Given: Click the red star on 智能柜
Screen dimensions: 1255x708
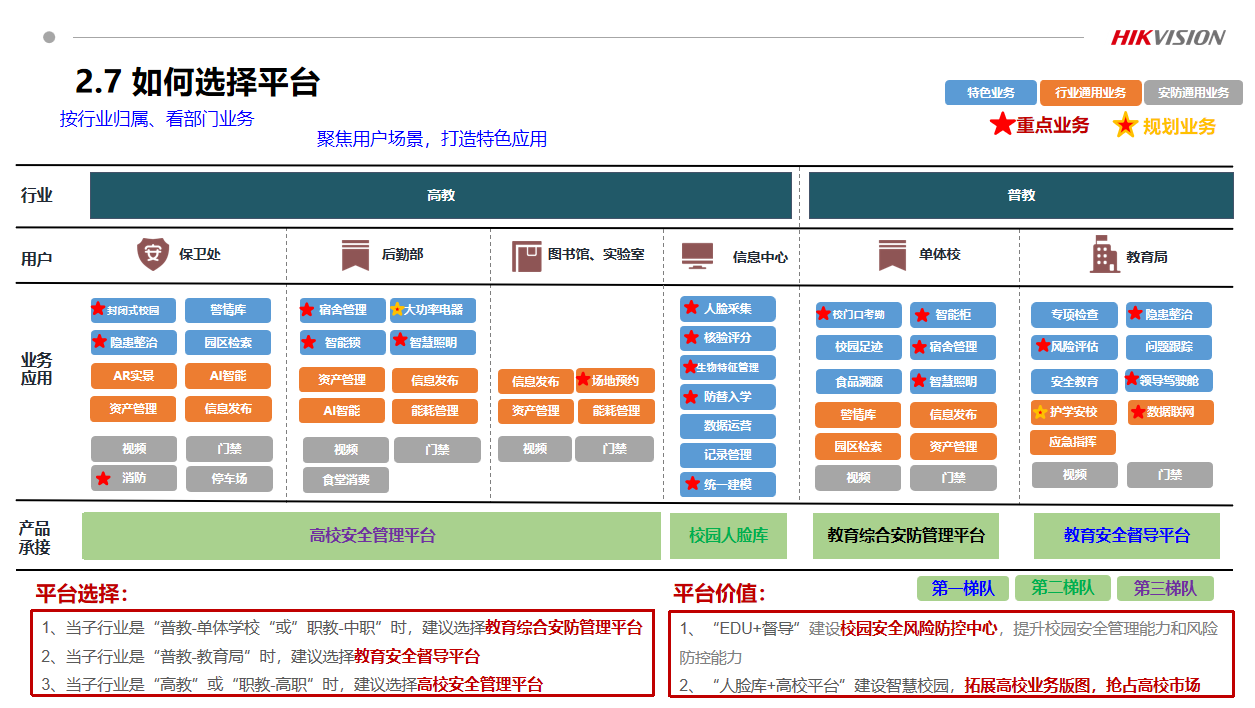Looking at the screenshot, I should 922,315.
